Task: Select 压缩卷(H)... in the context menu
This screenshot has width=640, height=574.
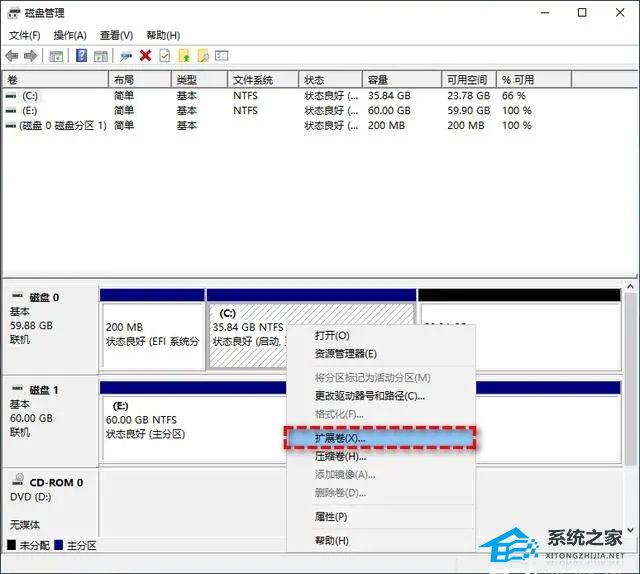Action: pos(381,456)
